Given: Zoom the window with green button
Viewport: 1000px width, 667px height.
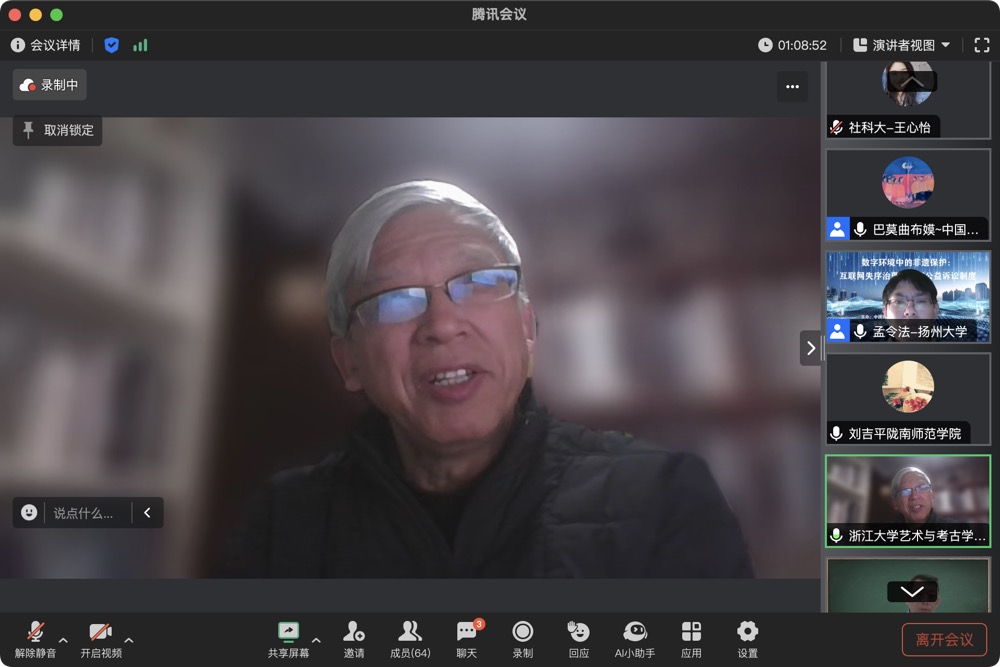Looking at the screenshot, I should pyautogui.click(x=56, y=15).
